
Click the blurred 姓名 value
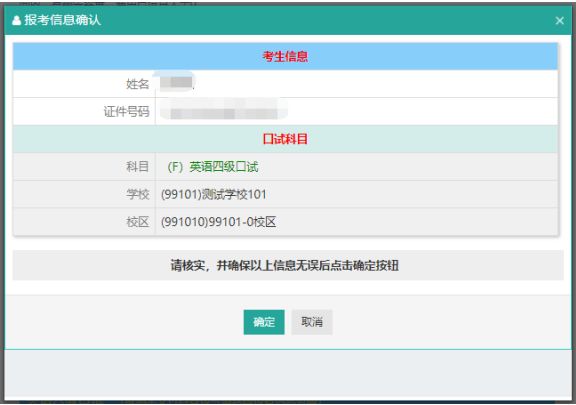coord(177,82)
